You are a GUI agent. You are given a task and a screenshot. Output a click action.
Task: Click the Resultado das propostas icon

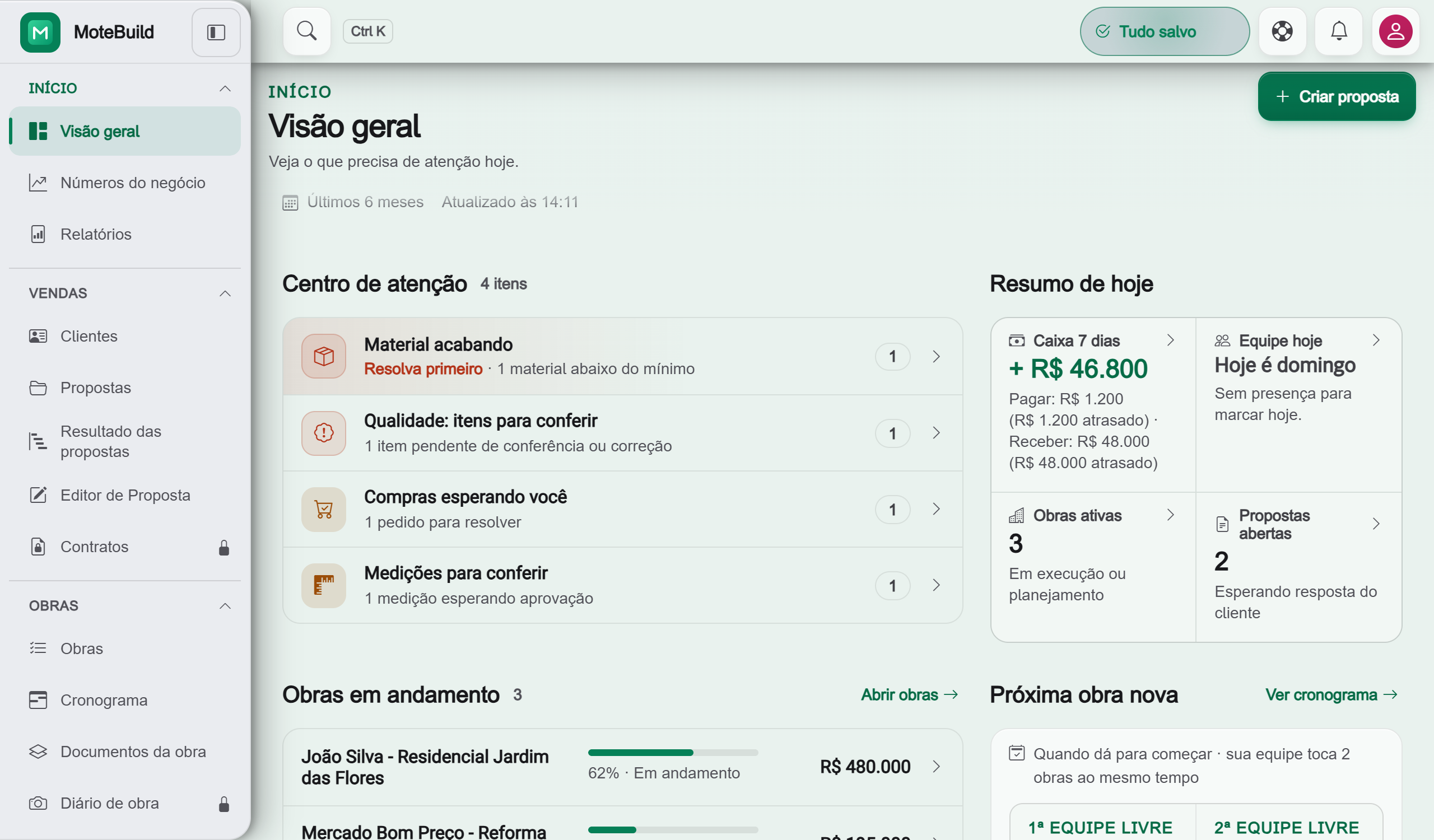(x=38, y=441)
